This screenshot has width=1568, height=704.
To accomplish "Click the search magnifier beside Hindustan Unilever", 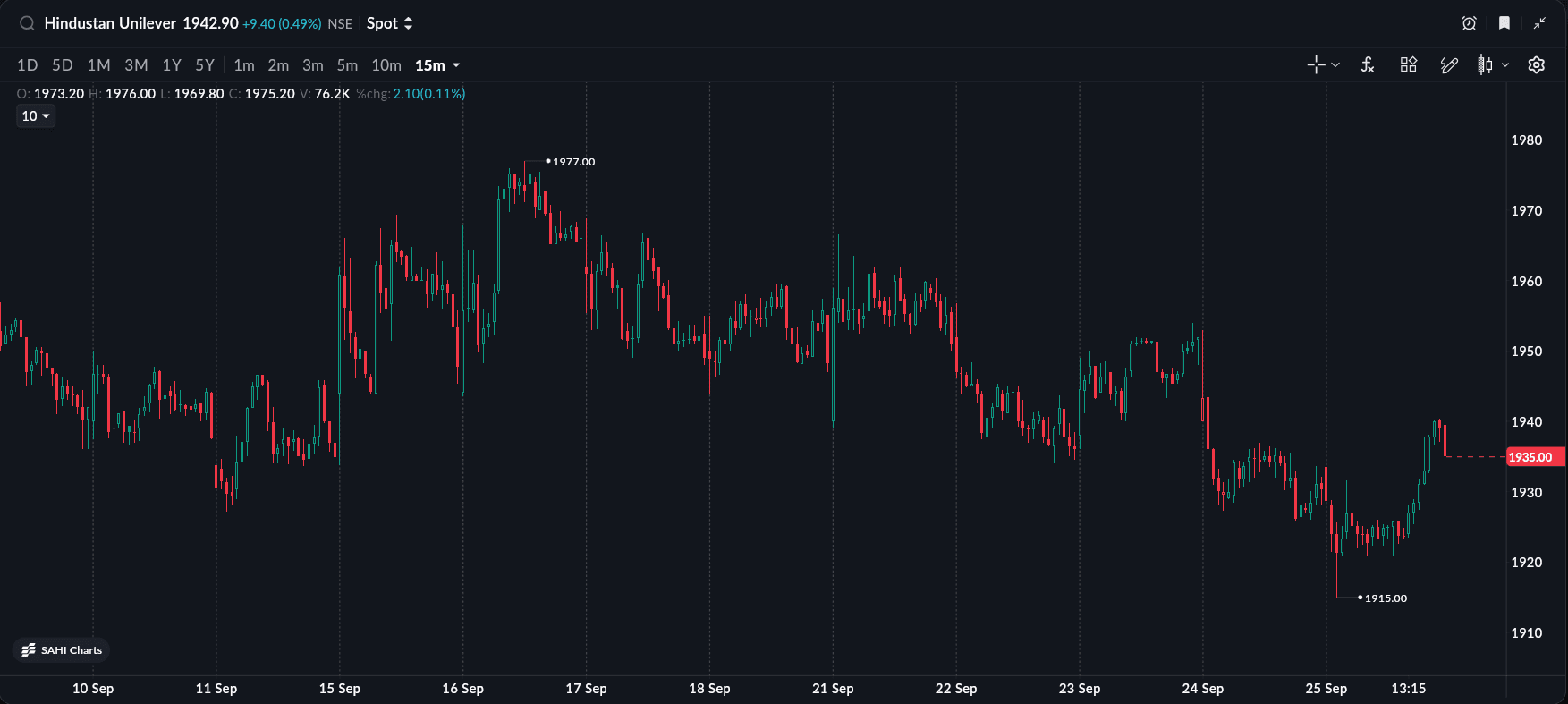I will [27, 23].
